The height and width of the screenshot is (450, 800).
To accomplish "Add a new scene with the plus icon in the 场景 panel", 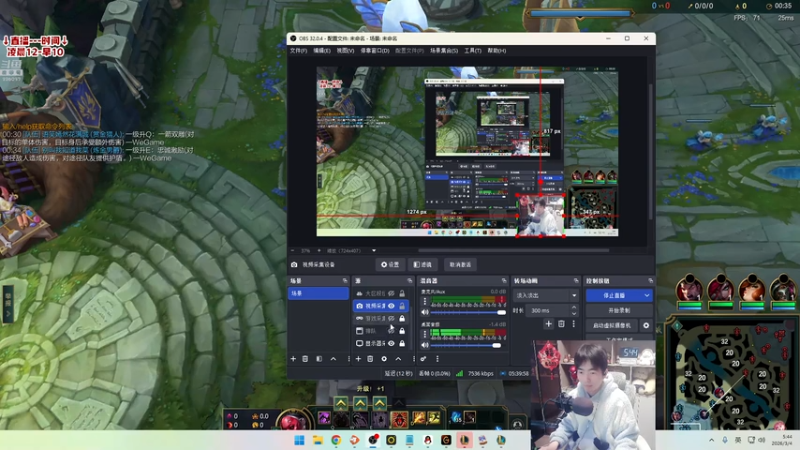I will (293, 359).
